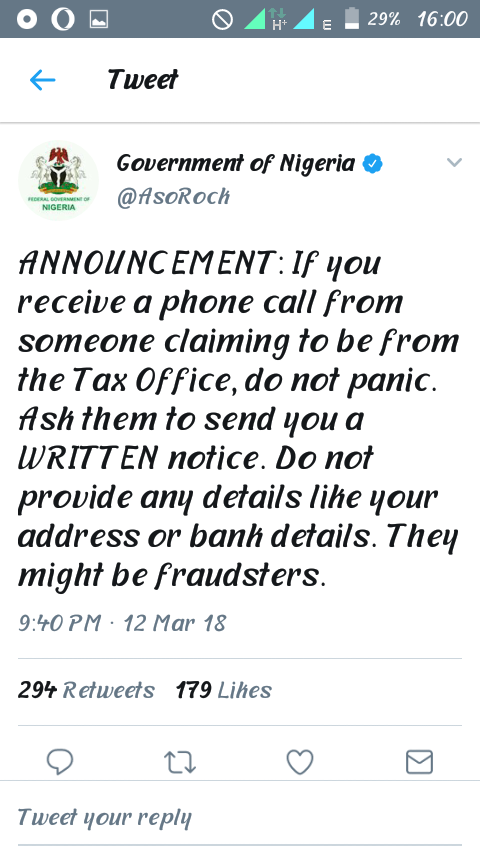
Task: Tap the blue verified badge
Action: (x=373, y=163)
